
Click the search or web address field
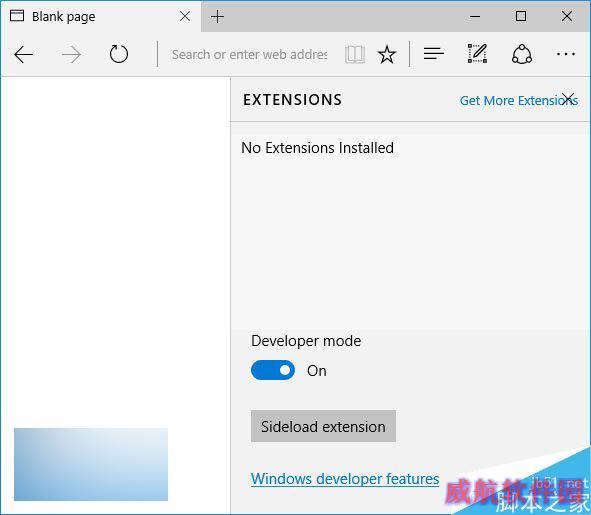[x=249, y=55]
